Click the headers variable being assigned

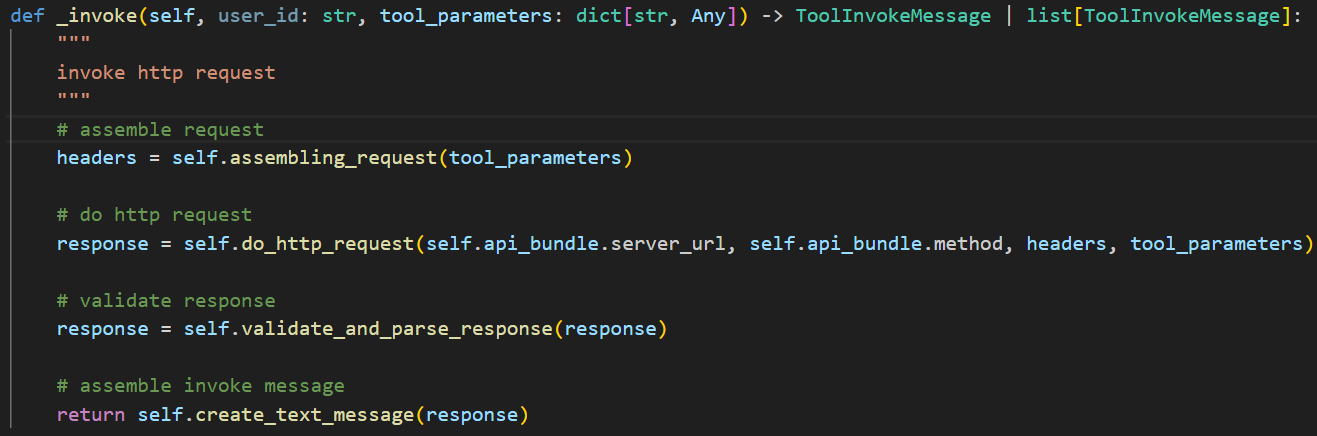tap(96, 158)
